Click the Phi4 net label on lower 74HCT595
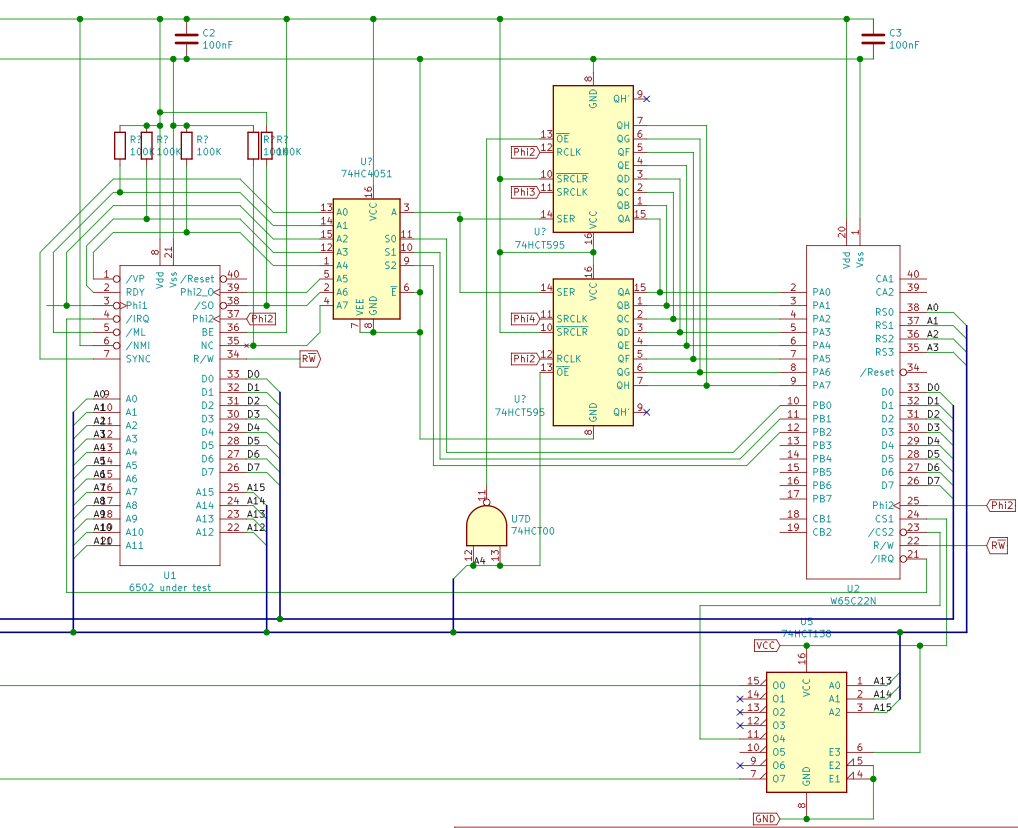The image size is (1018, 828). [524, 318]
